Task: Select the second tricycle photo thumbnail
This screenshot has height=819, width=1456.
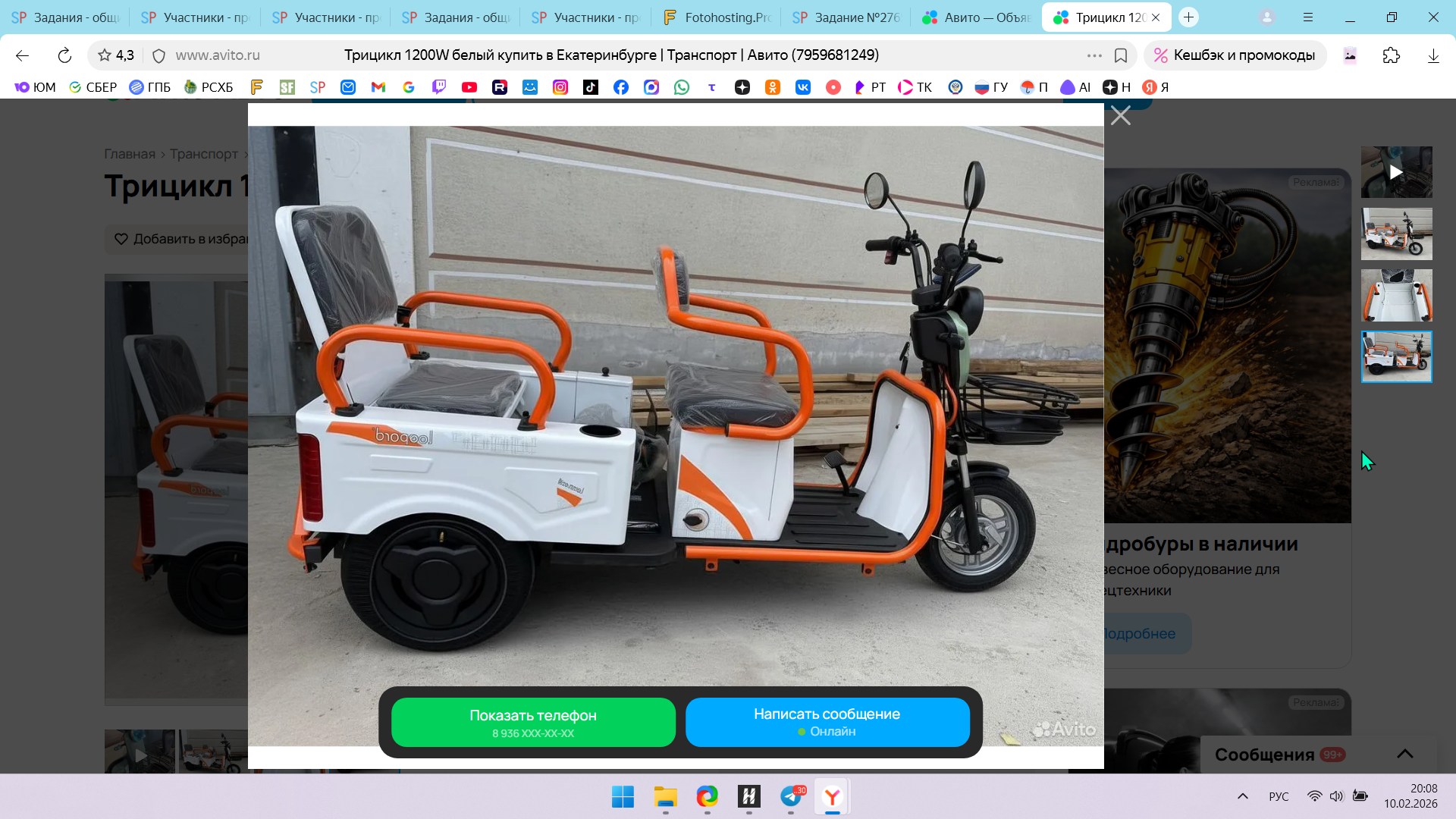Action: tap(1396, 234)
